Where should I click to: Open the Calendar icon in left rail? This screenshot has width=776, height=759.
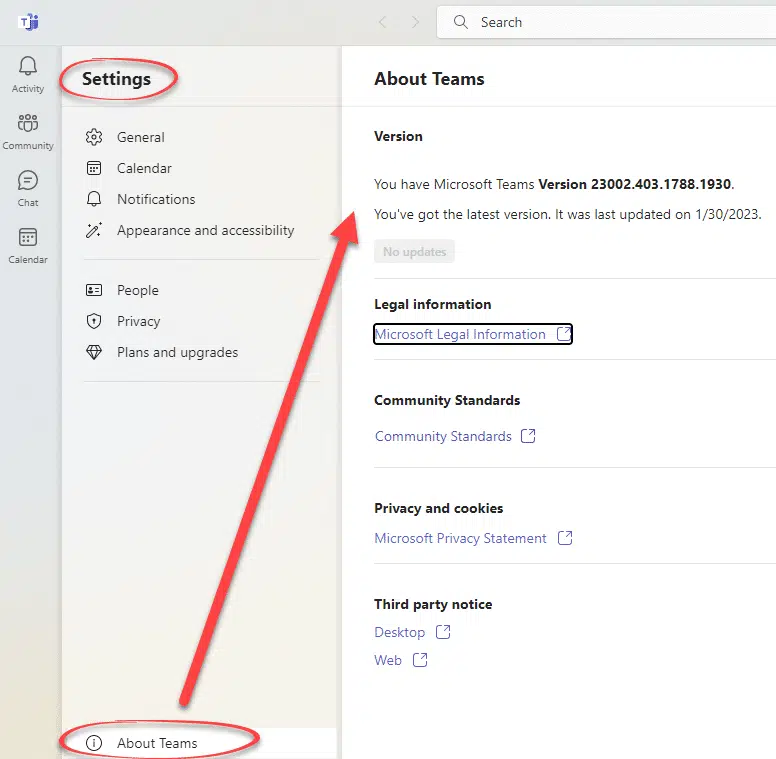(x=28, y=237)
